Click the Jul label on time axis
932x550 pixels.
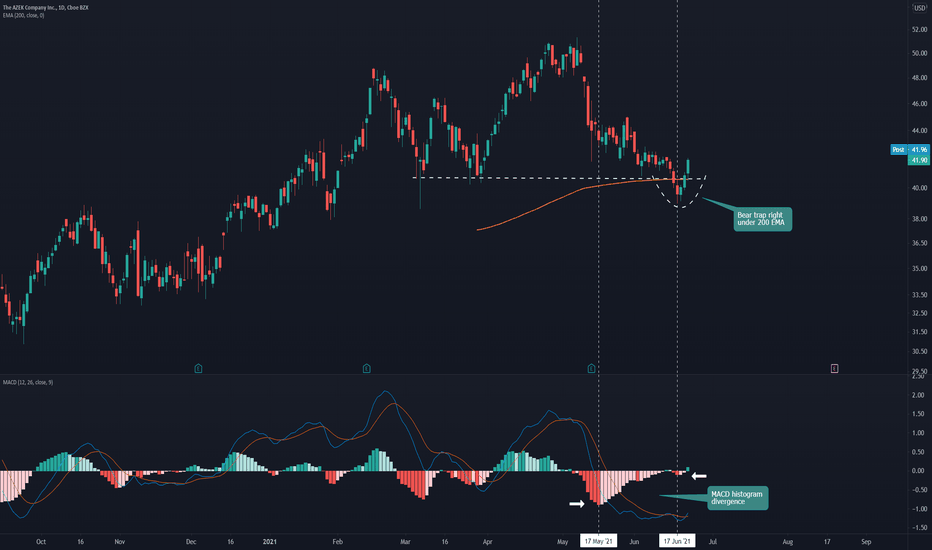(713, 542)
